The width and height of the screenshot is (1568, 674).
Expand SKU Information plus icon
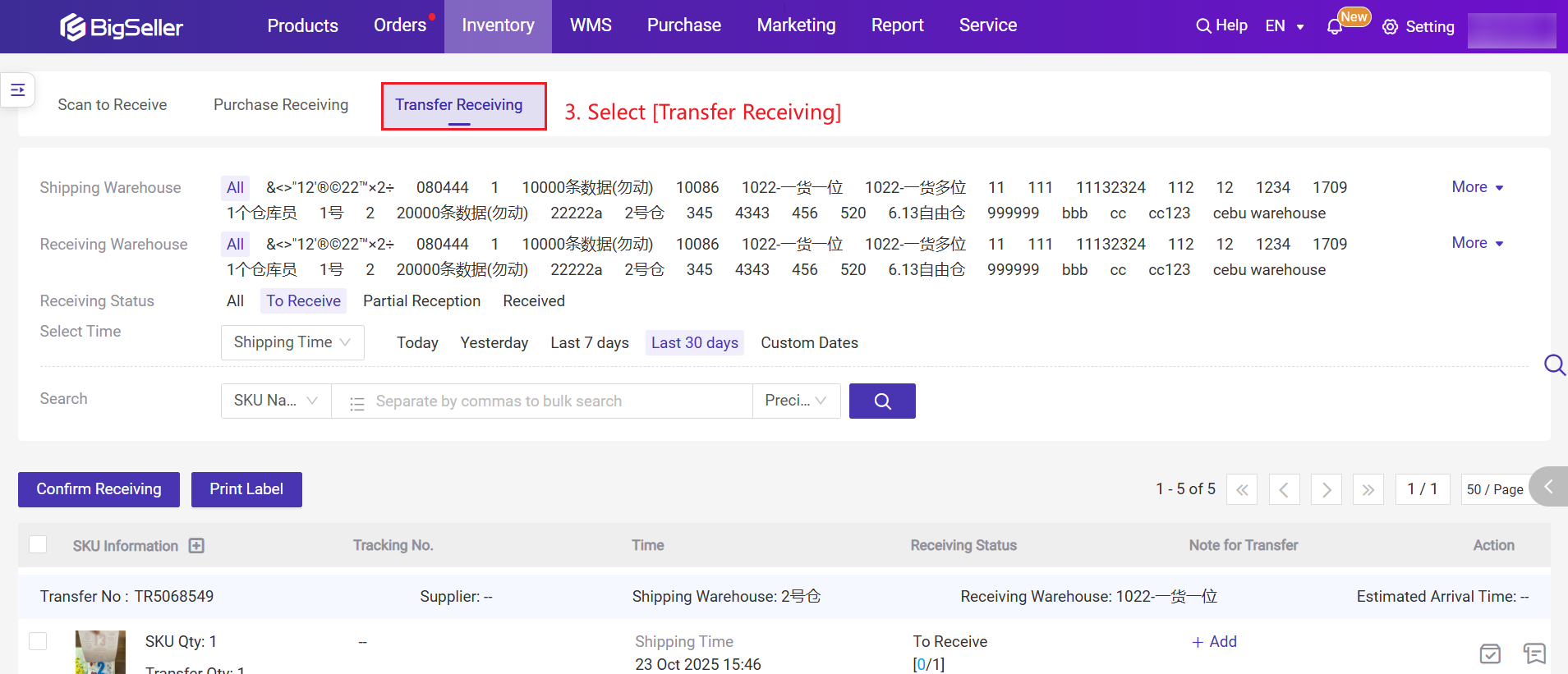196,546
